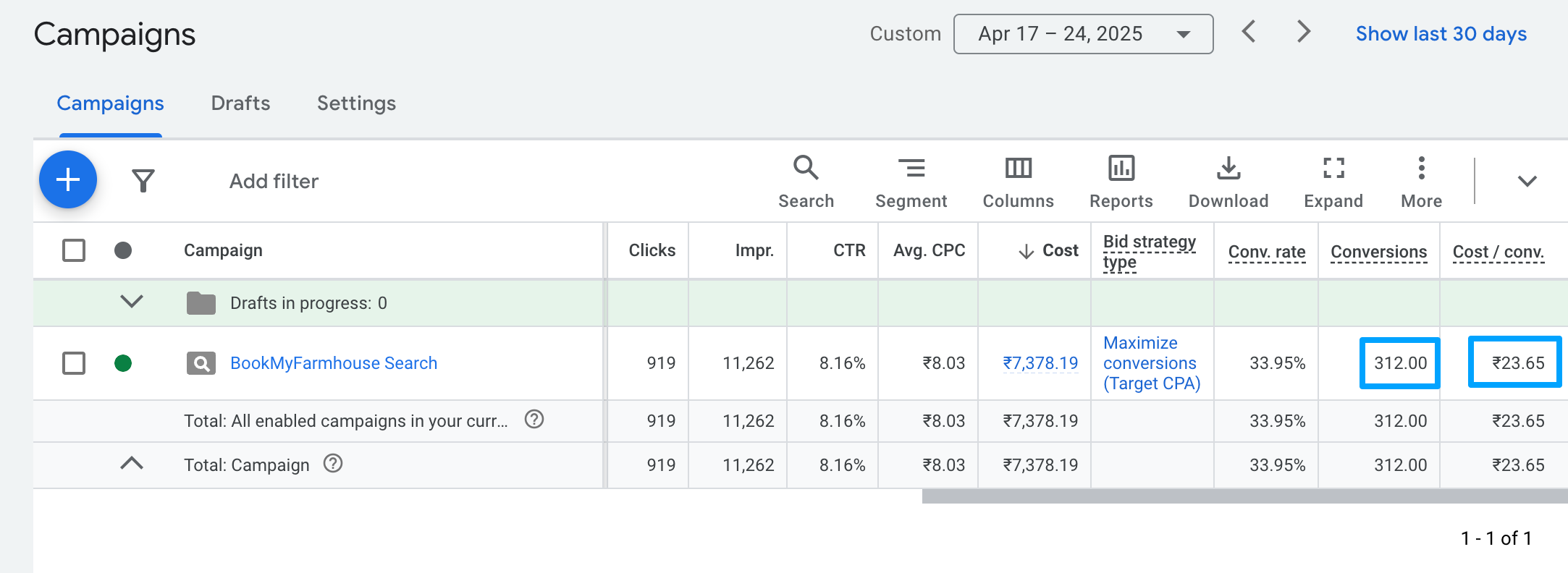Toggle the select-all campaigns checkbox

[74, 250]
